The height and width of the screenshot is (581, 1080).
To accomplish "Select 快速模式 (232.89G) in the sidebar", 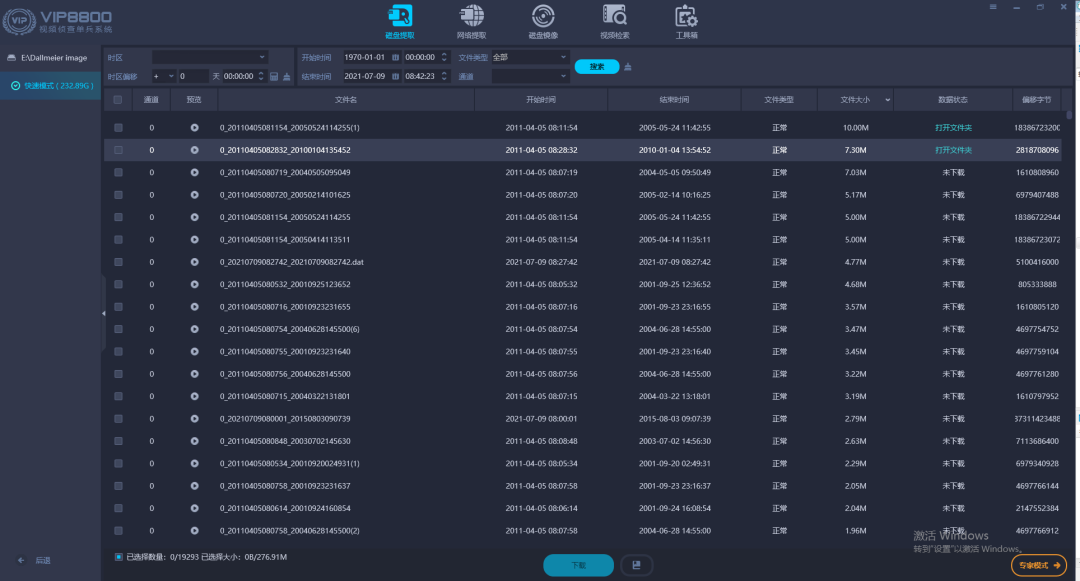I will (x=52, y=86).
